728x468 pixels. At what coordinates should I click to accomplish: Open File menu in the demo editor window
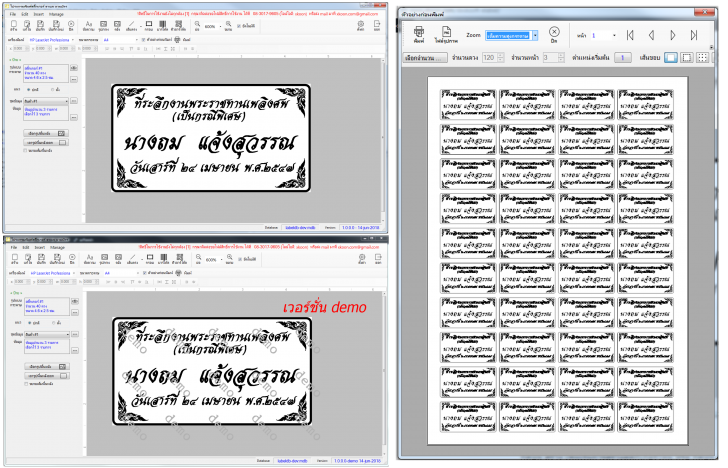pos(14,247)
